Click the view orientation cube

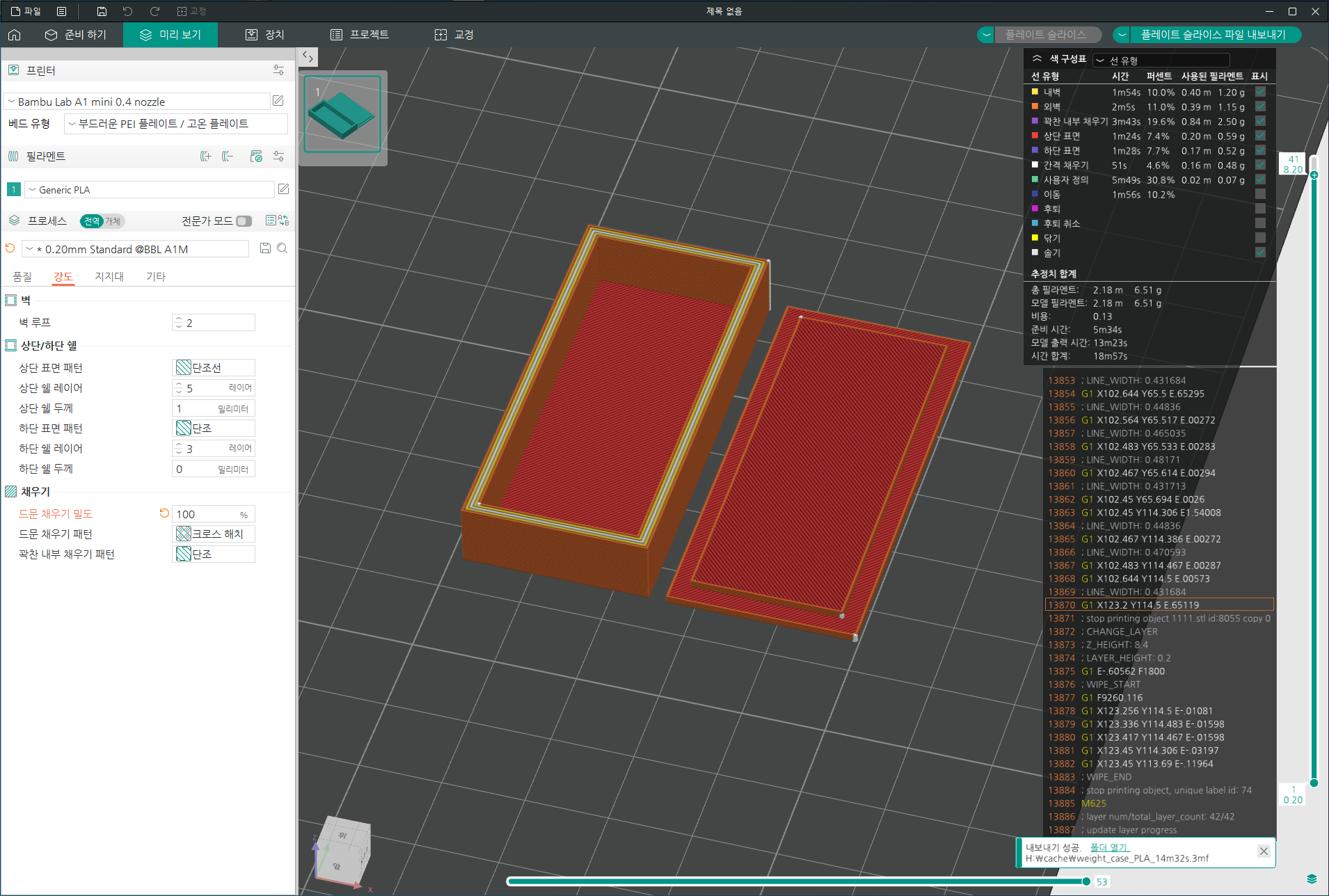pyautogui.click(x=344, y=849)
